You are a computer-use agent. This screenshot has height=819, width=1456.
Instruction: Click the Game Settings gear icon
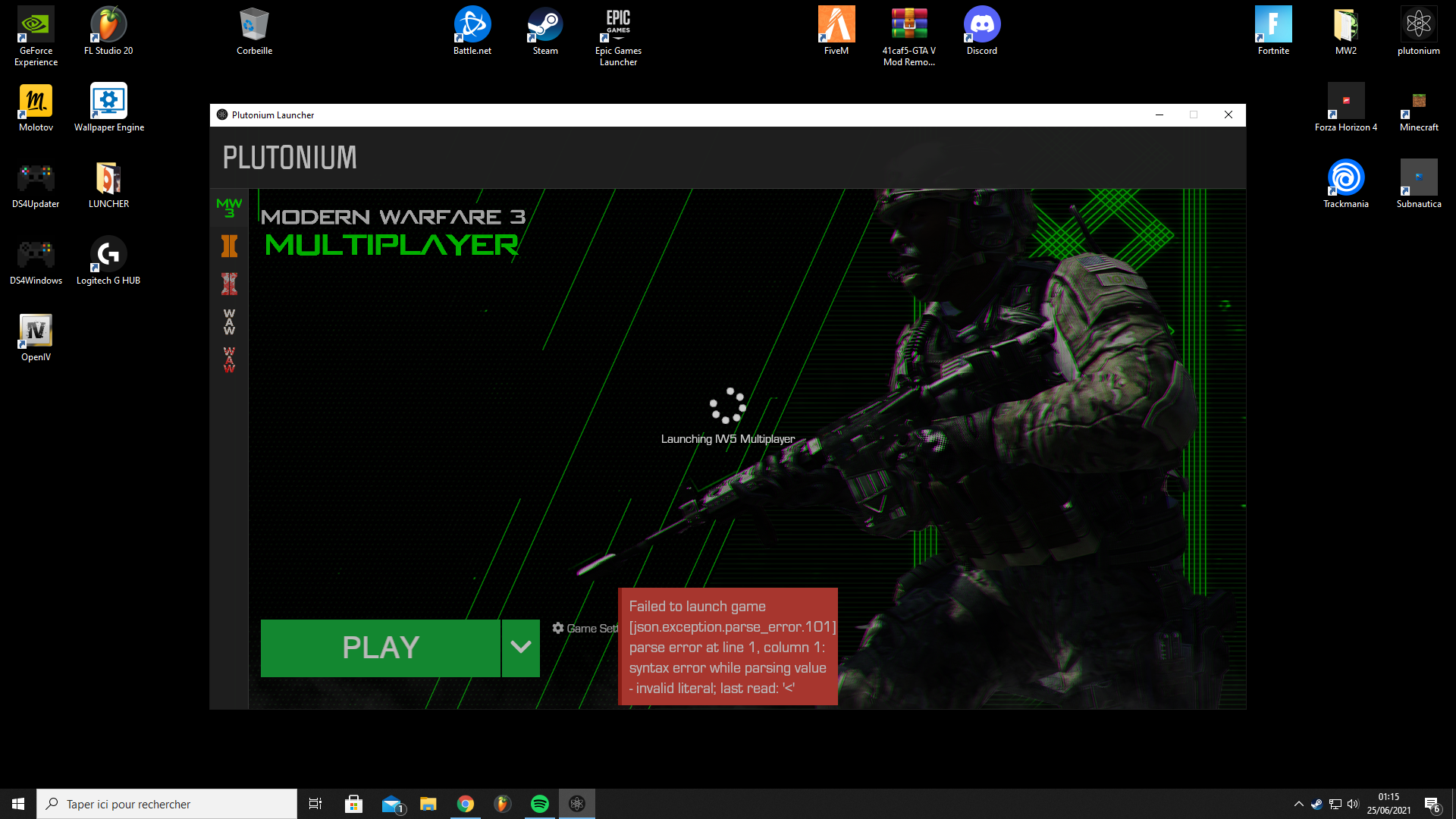click(558, 628)
